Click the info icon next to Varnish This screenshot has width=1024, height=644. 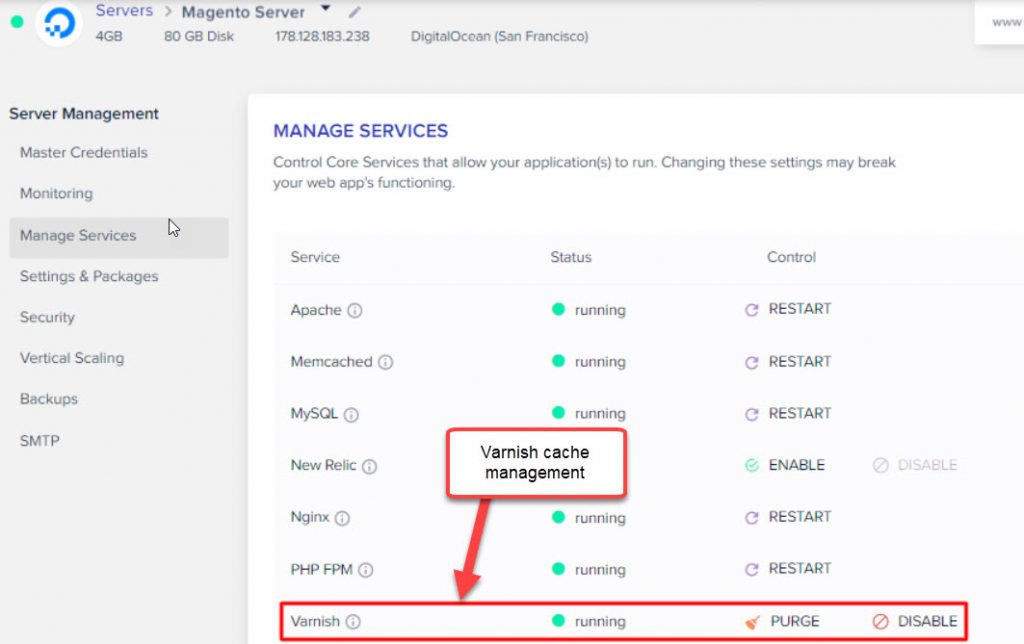click(353, 621)
